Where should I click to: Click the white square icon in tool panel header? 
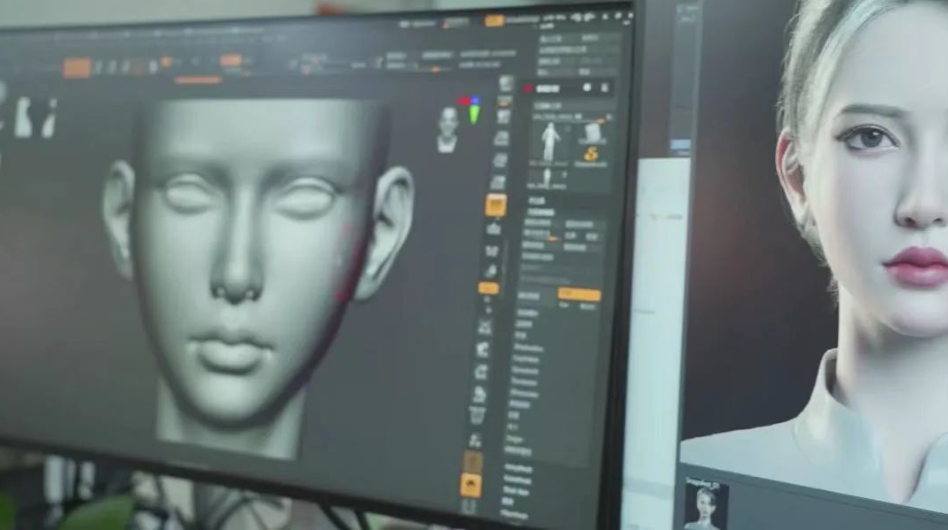(x=586, y=88)
